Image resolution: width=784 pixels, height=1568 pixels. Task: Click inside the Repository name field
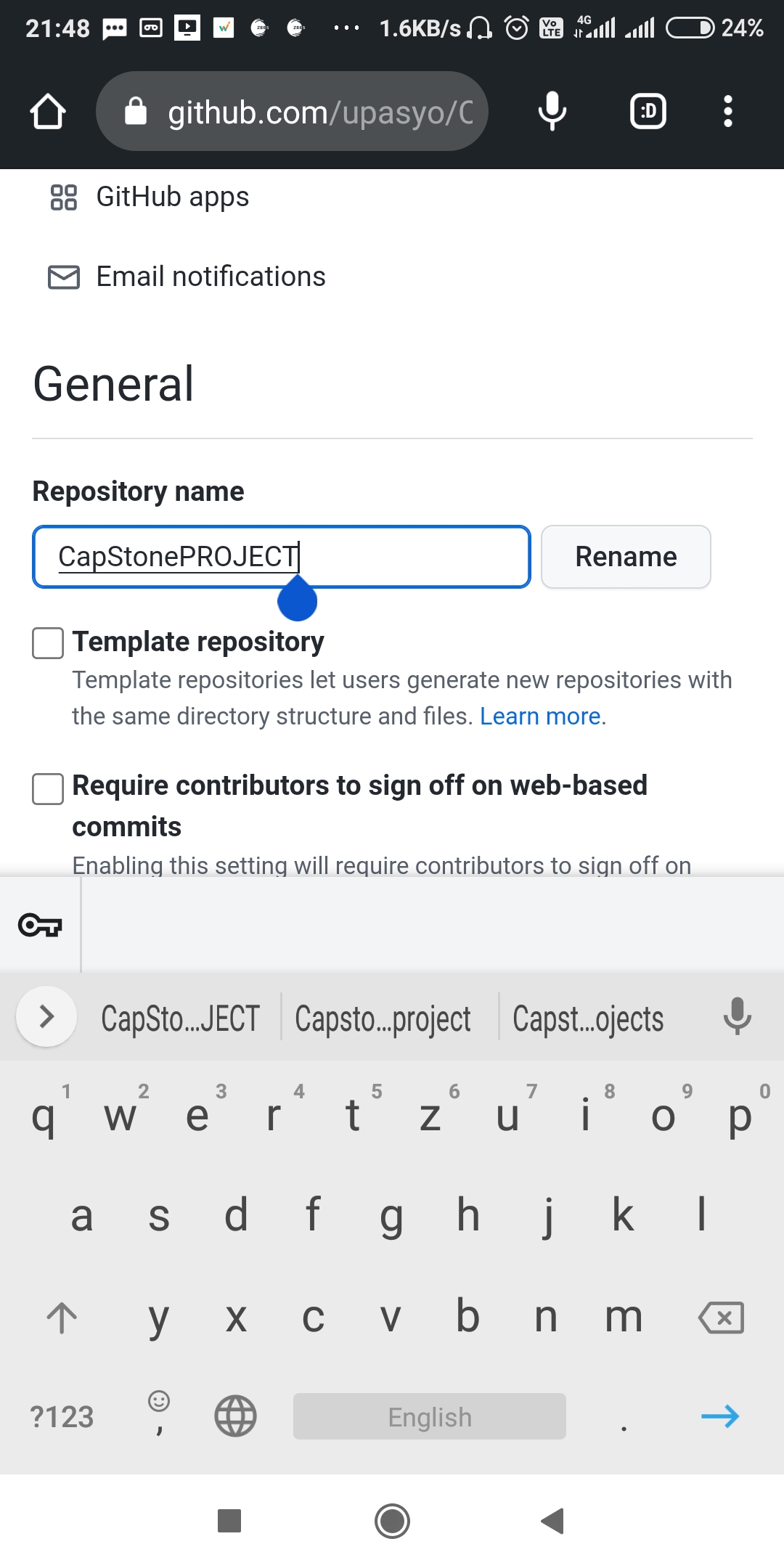tap(282, 556)
